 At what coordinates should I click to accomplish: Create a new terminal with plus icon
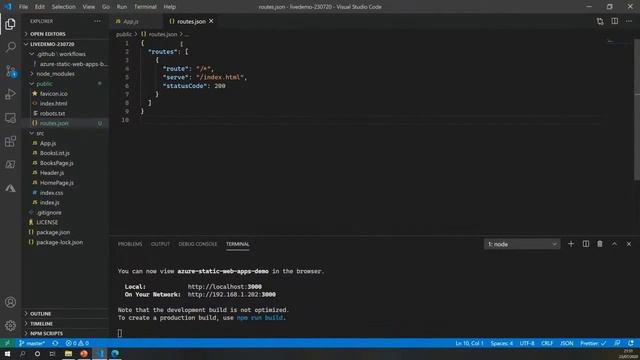click(x=571, y=244)
